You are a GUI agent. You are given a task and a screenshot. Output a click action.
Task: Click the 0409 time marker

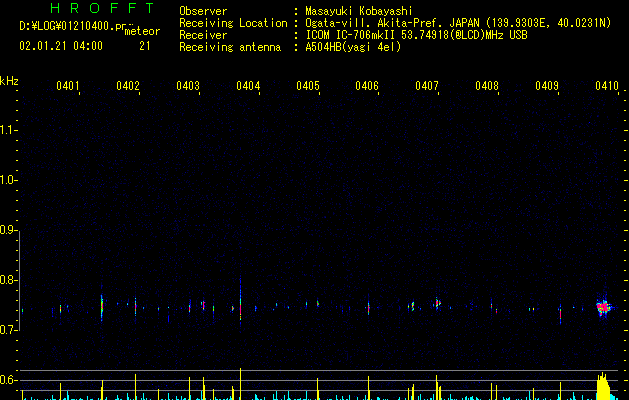point(547,86)
